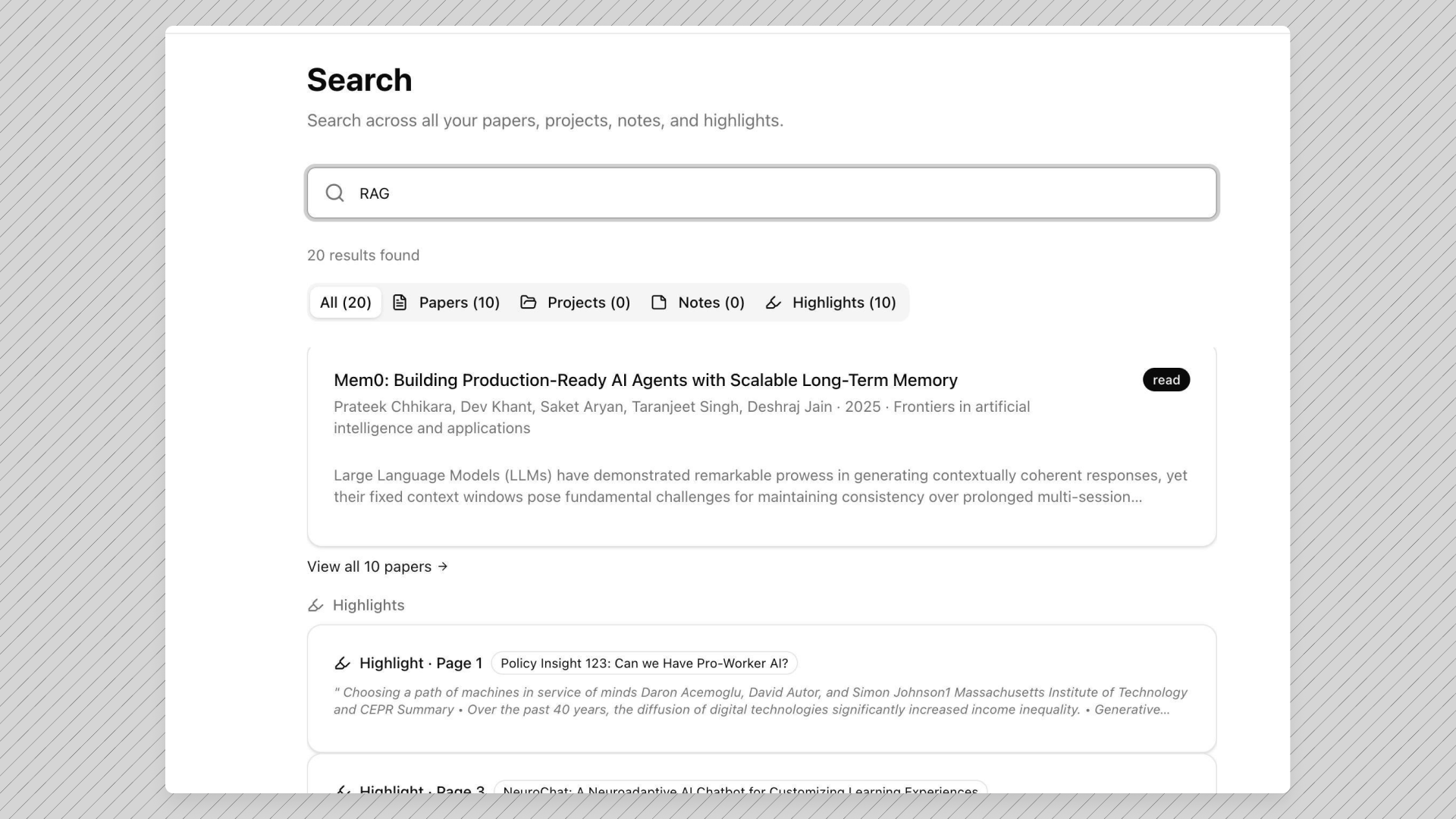Click the Notes tab page icon

(x=659, y=303)
